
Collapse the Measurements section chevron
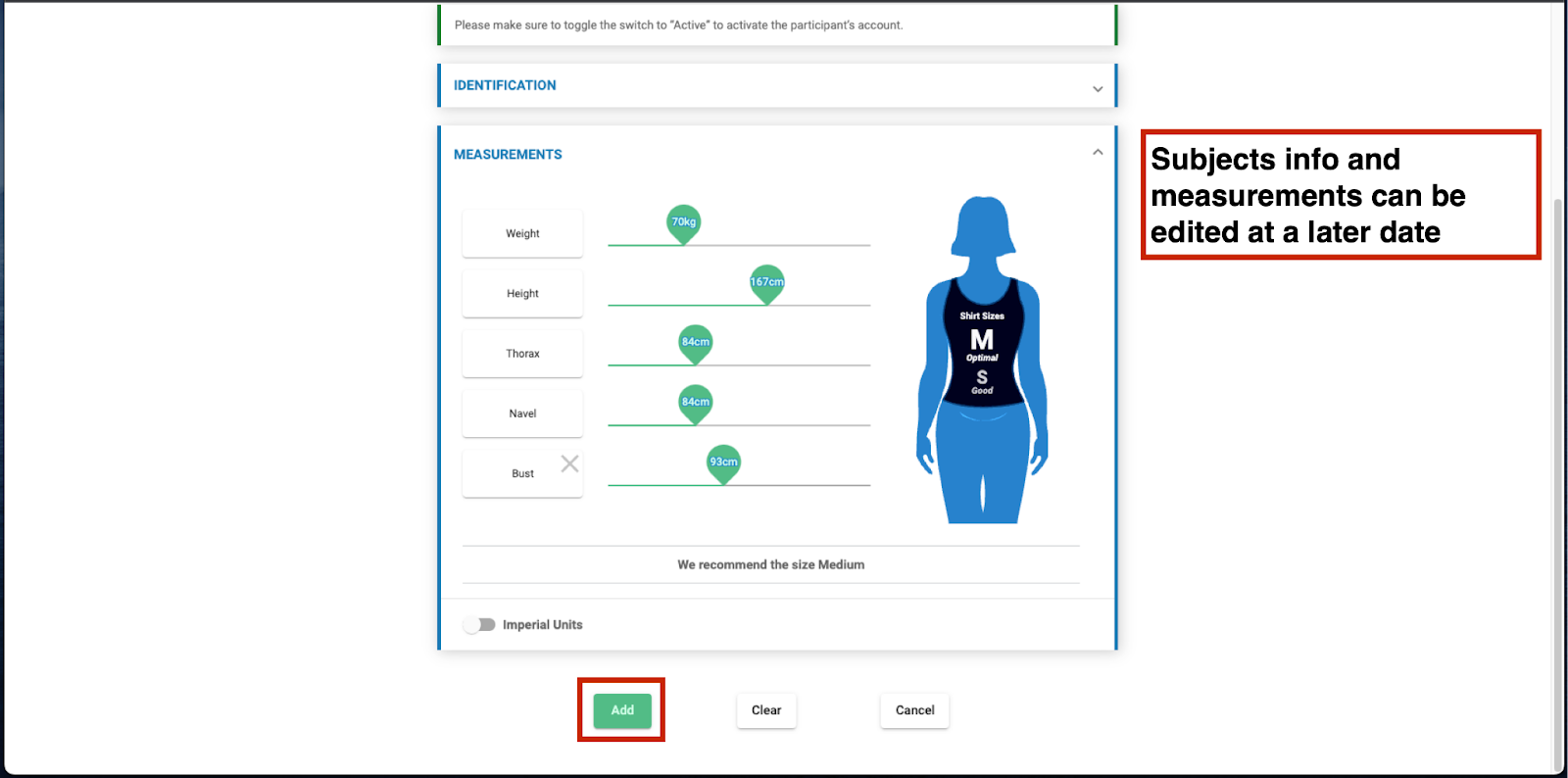1098,152
